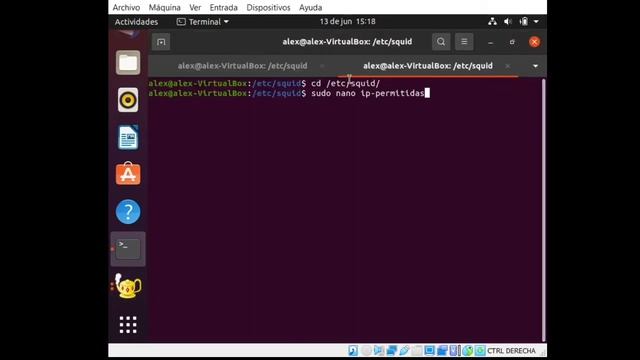The height and width of the screenshot is (360, 640).
Task: Open the terminal hamburger menu
Action: point(464,42)
